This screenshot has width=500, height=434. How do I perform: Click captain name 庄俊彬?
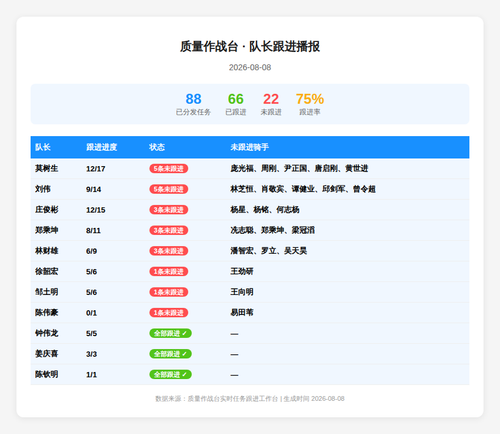point(47,210)
